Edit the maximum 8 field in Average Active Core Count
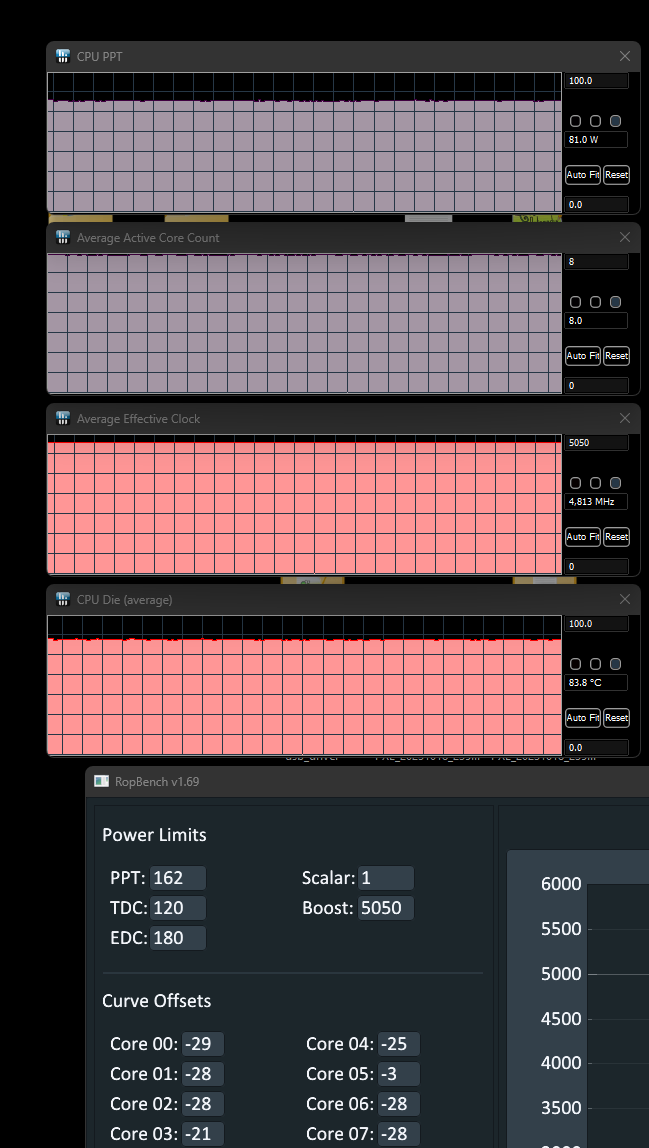 tap(596, 261)
